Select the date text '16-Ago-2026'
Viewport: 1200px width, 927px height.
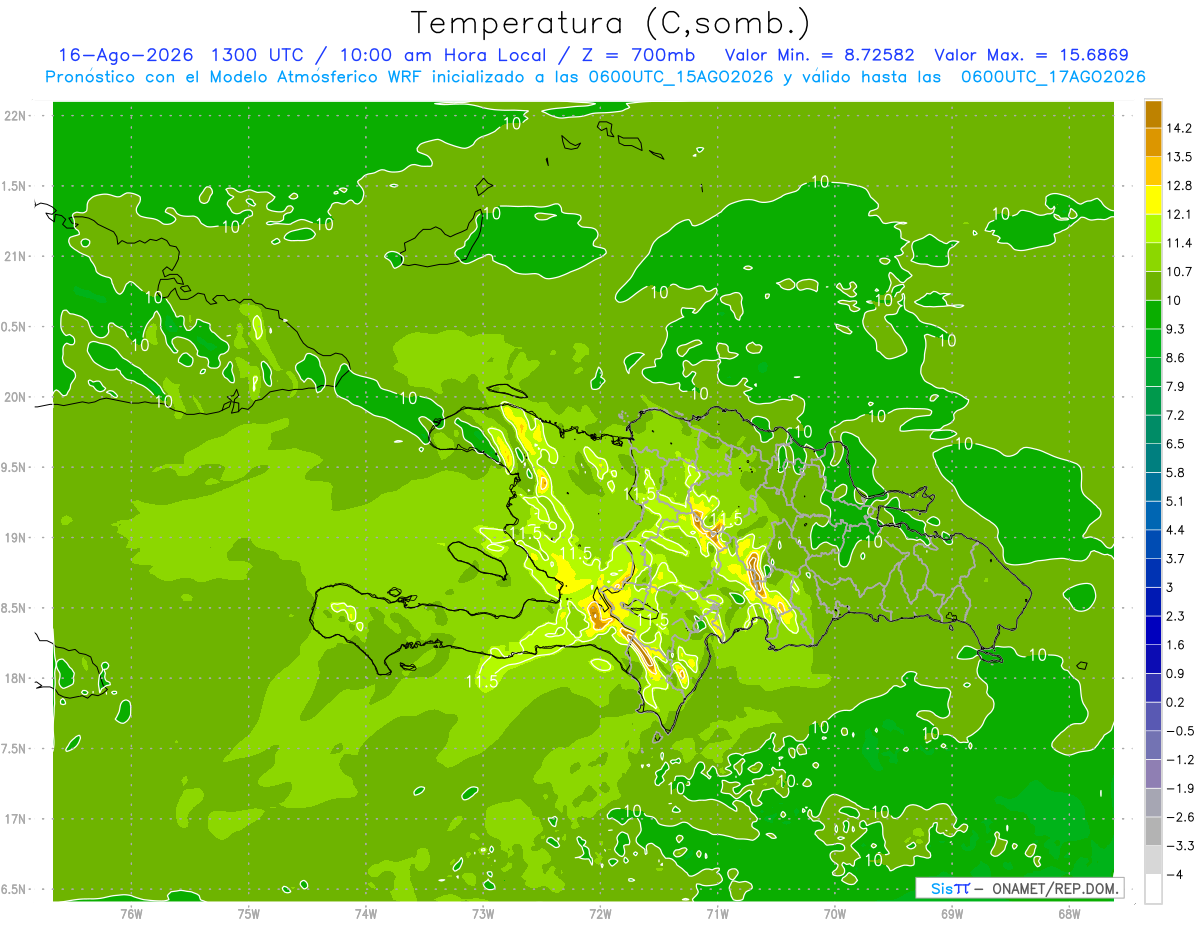[126, 55]
